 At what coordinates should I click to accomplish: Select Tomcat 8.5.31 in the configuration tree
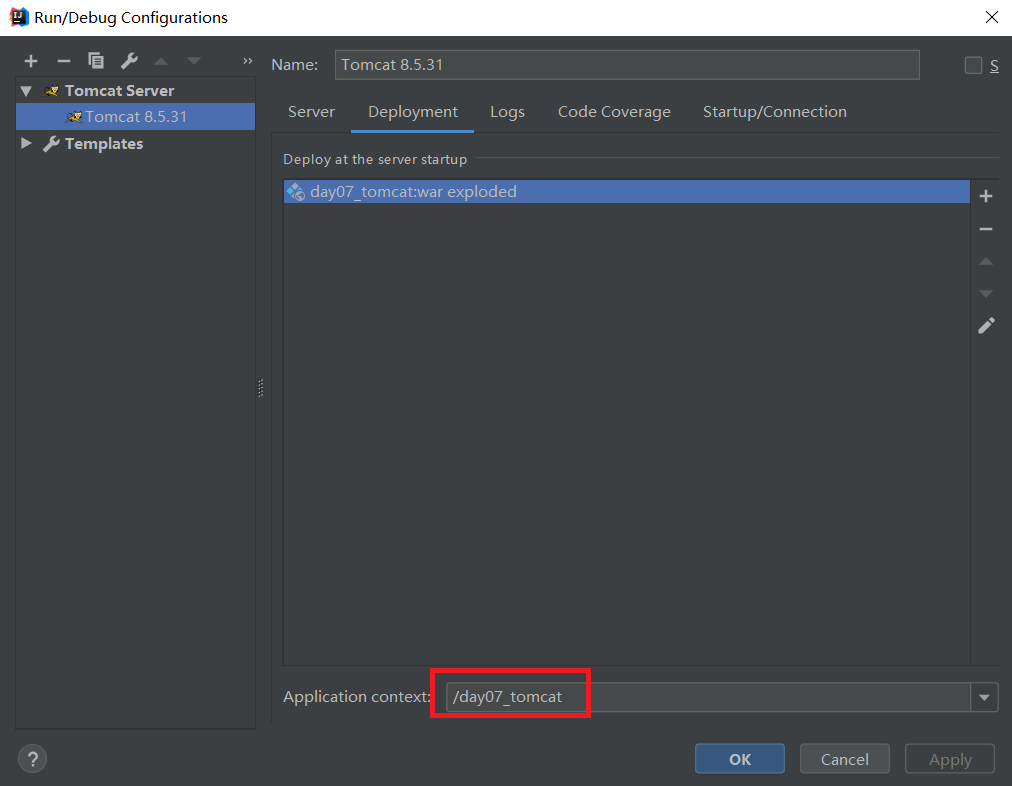pos(136,117)
